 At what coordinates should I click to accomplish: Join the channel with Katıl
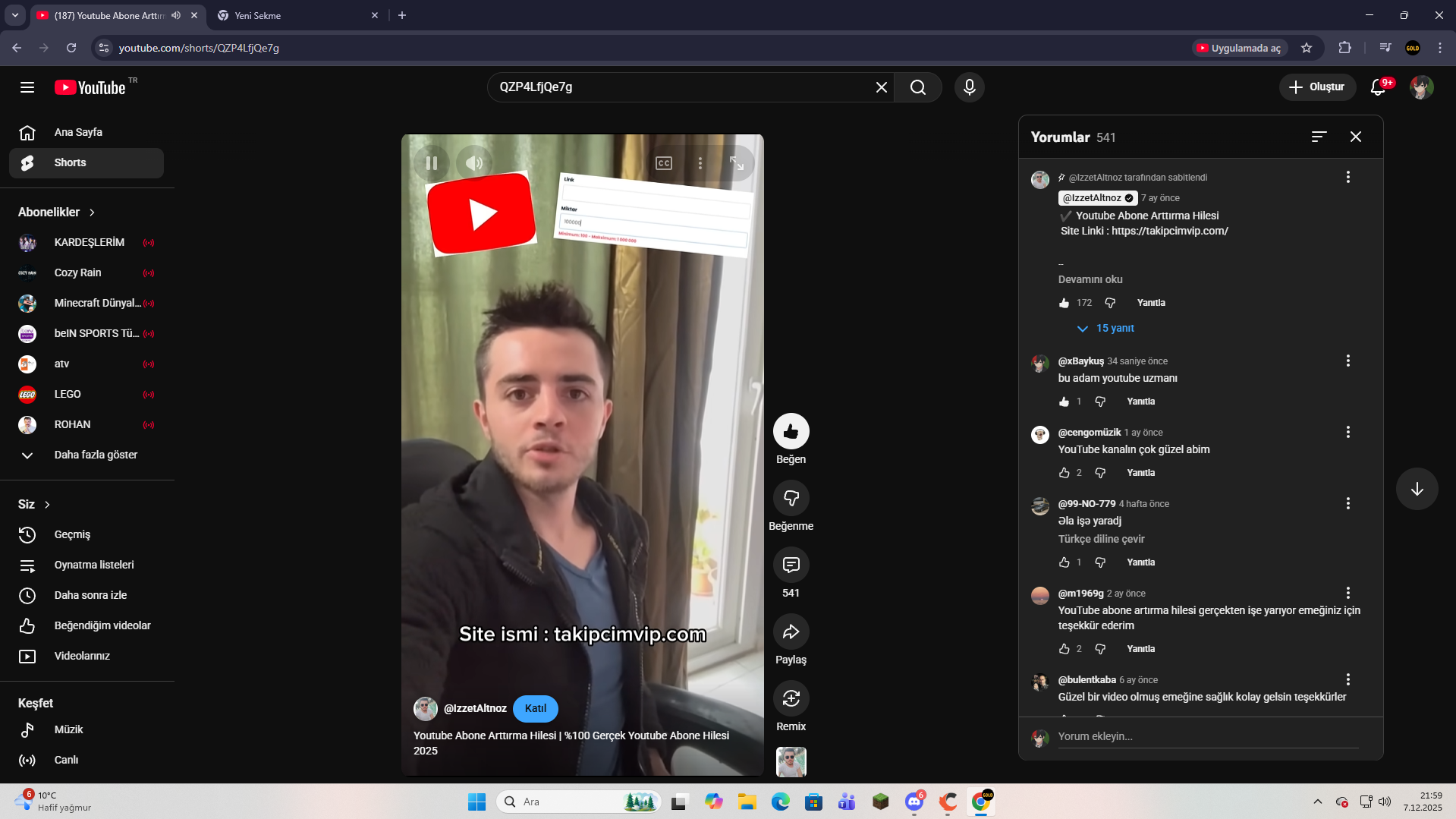[x=535, y=708]
